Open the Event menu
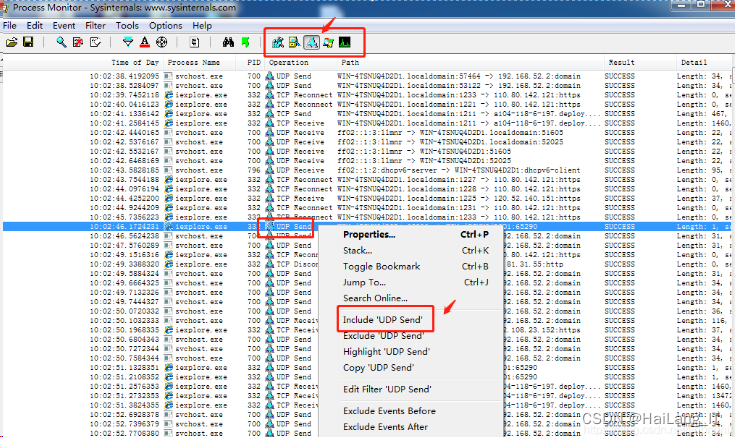Image resolution: width=735 pixels, height=437 pixels. click(64, 26)
